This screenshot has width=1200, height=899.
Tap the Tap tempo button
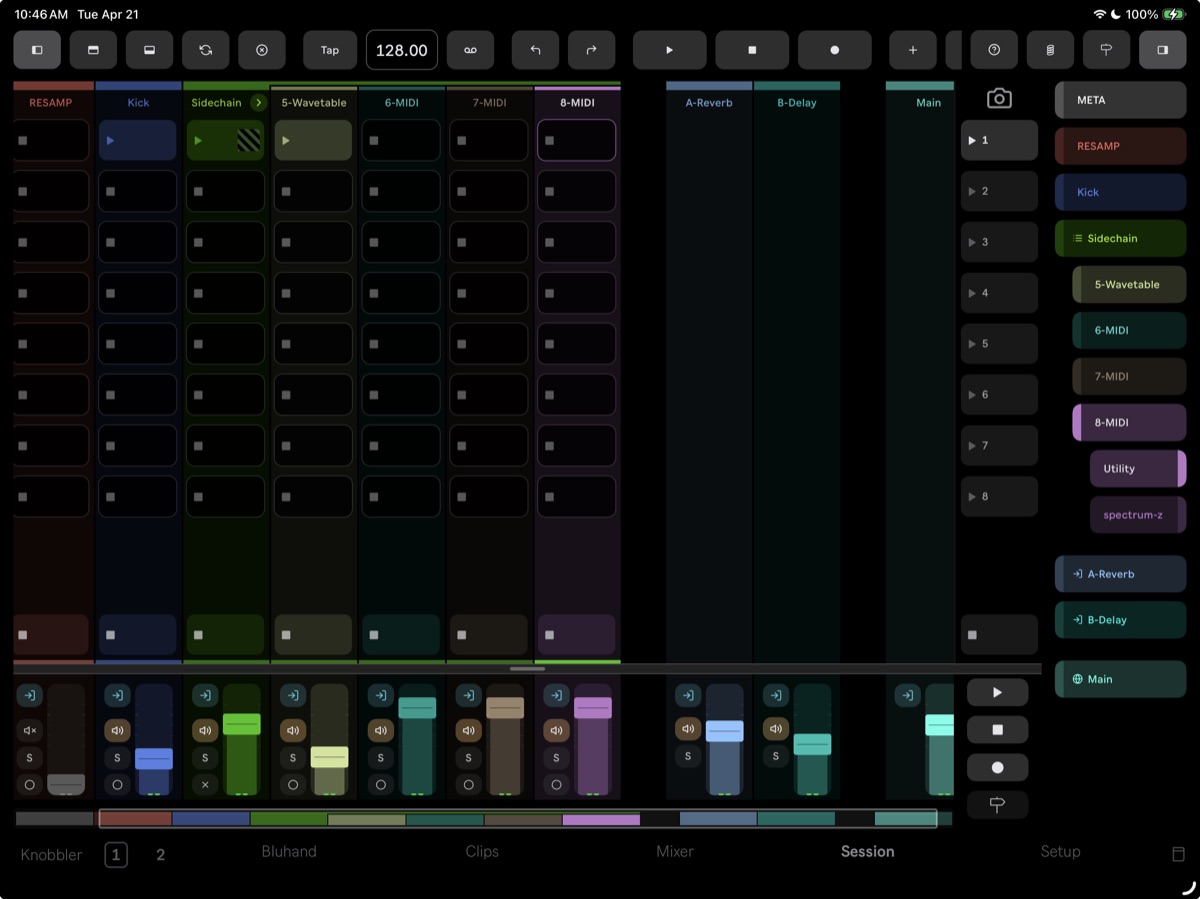(x=330, y=50)
